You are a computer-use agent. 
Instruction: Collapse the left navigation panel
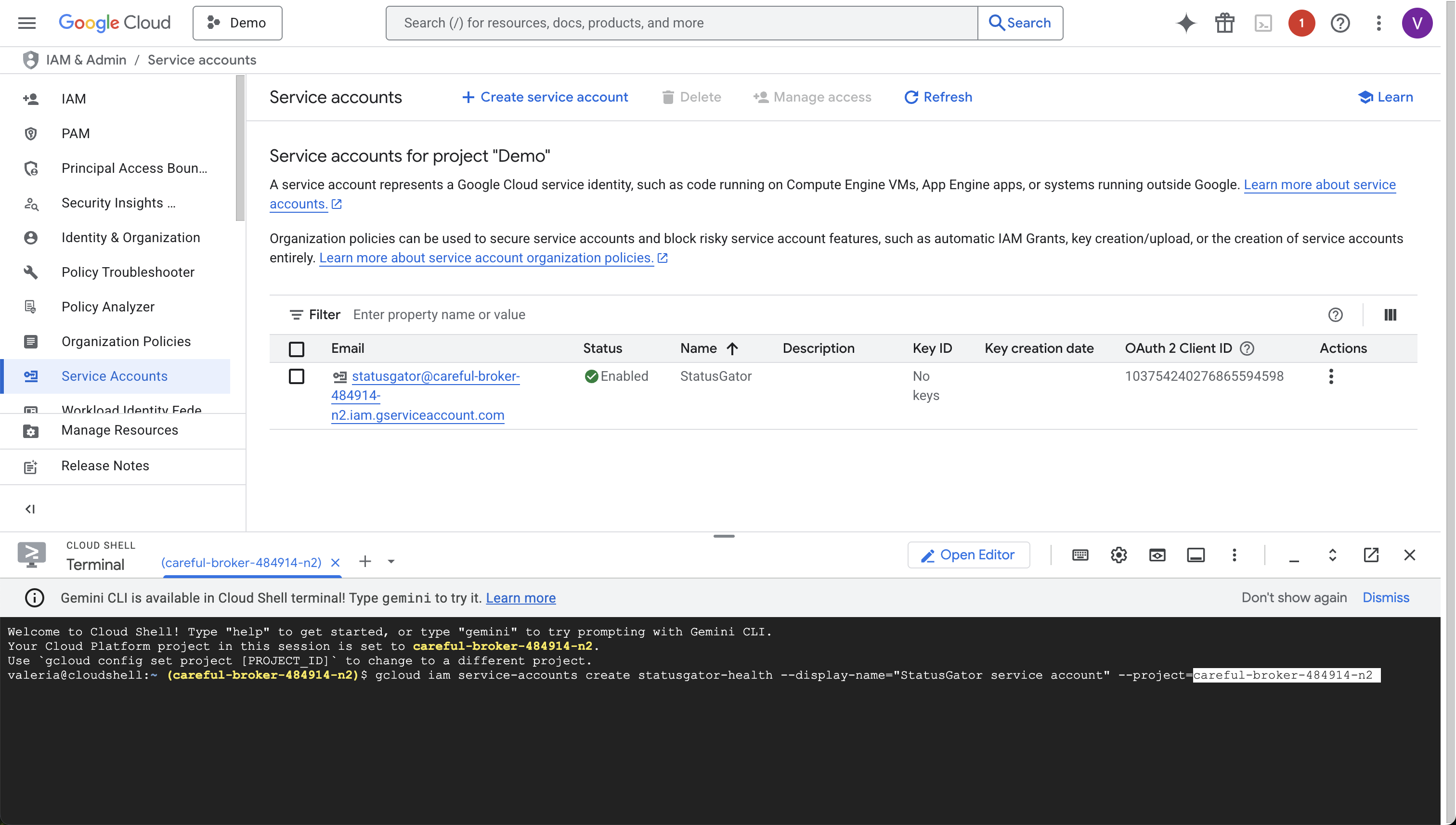[30, 509]
